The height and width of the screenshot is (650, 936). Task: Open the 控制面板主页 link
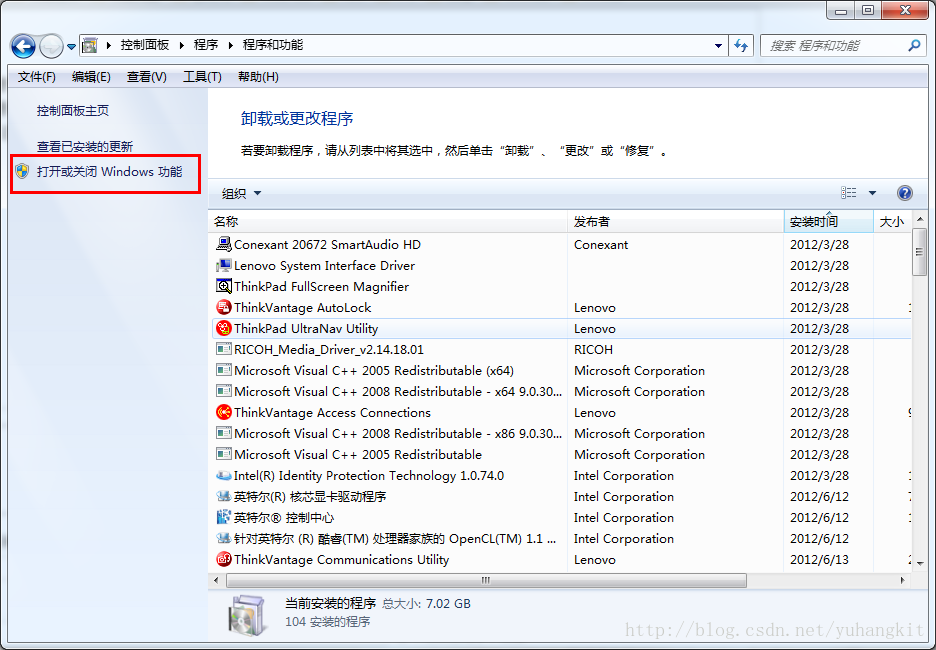(x=73, y=110)
